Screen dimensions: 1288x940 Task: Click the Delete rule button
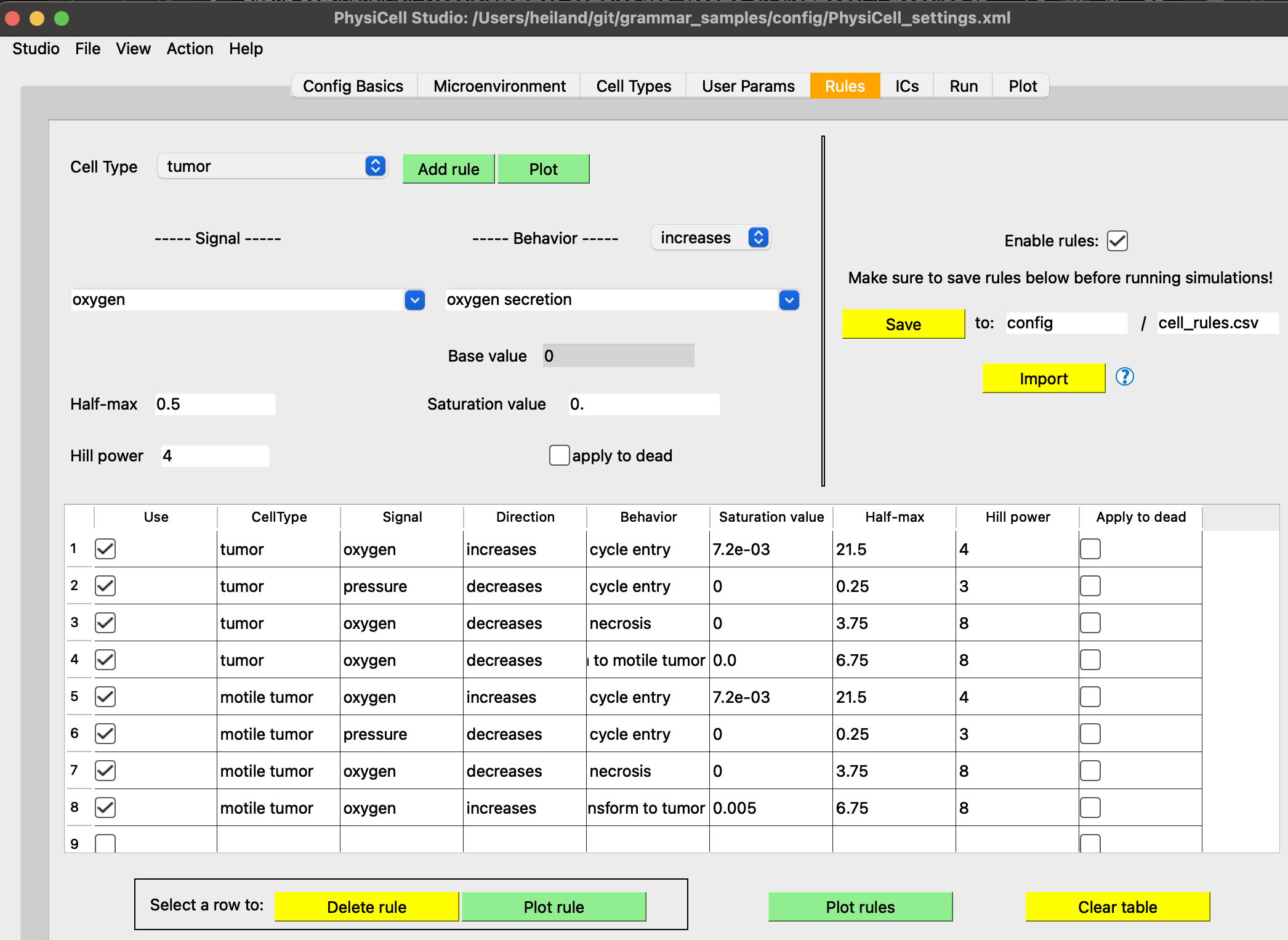pos(367,907)
